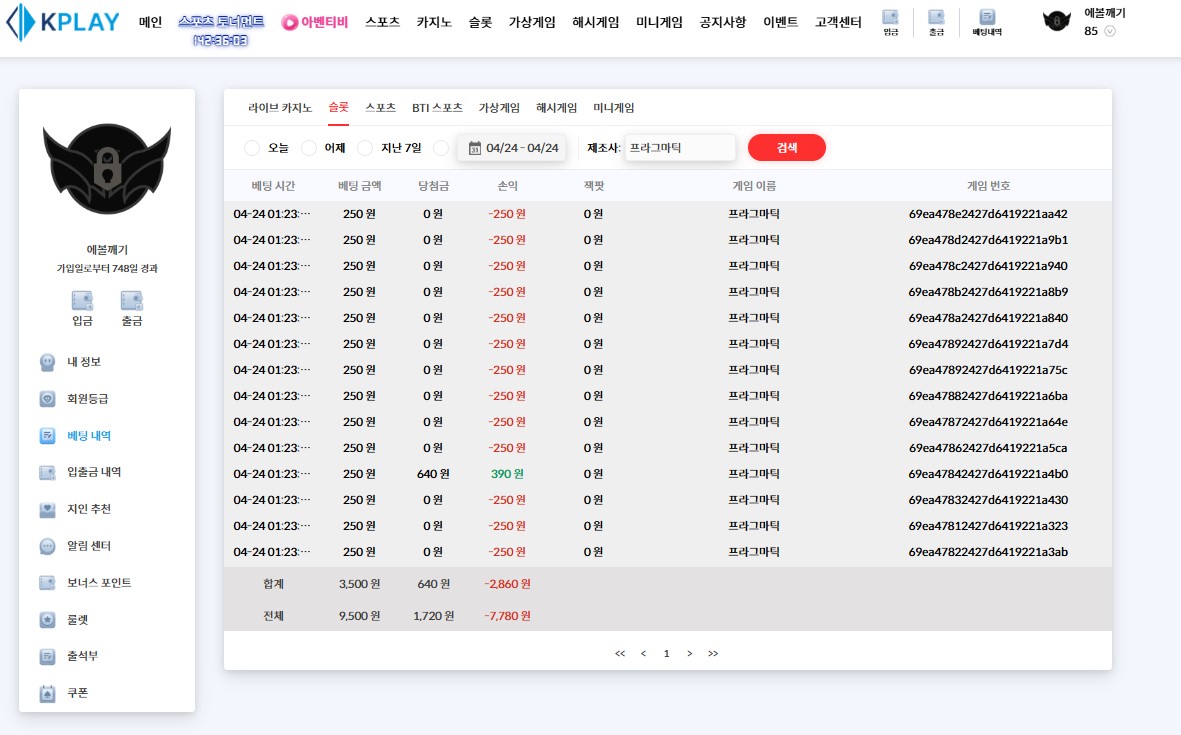This screenshot has height=735, width=1181.
Task: Switch to BTI 스포츠 tab
Action: tap(437, 108)
